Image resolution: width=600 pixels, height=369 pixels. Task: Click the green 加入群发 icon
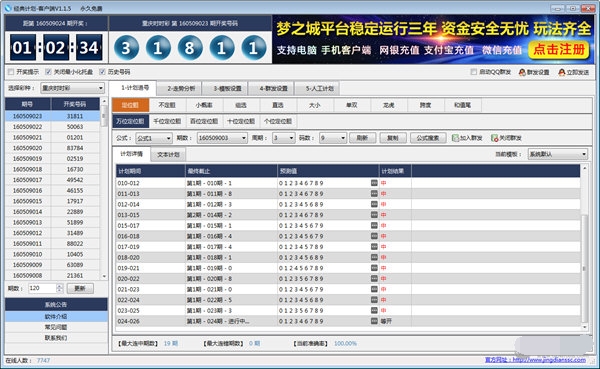coord(455,138)
